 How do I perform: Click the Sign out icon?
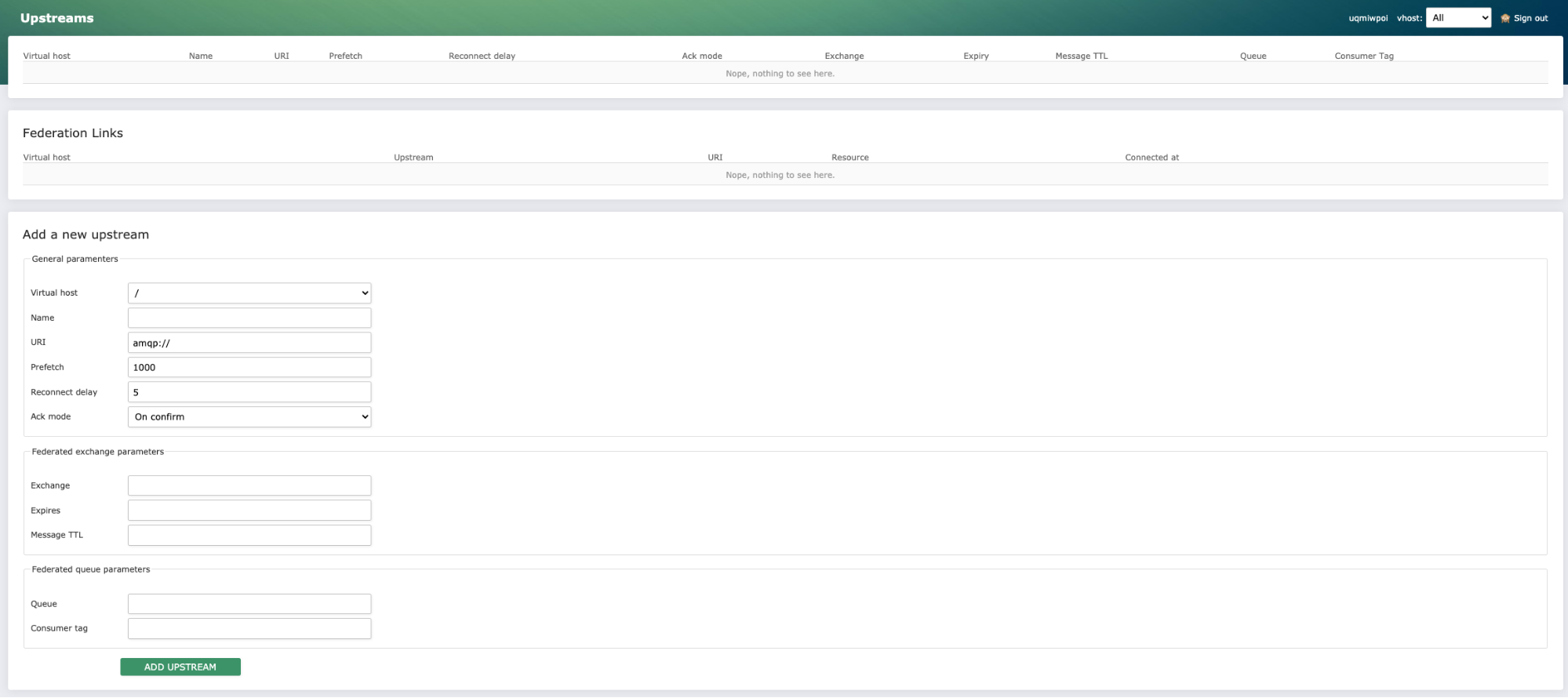(x=1505, y=18)
